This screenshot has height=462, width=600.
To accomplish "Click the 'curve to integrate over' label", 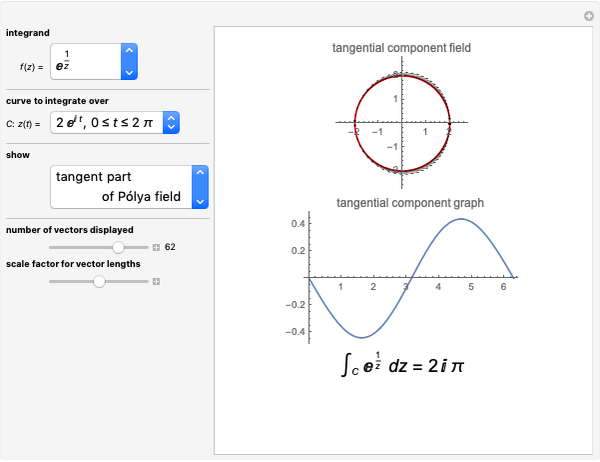I will click(57, 101).
